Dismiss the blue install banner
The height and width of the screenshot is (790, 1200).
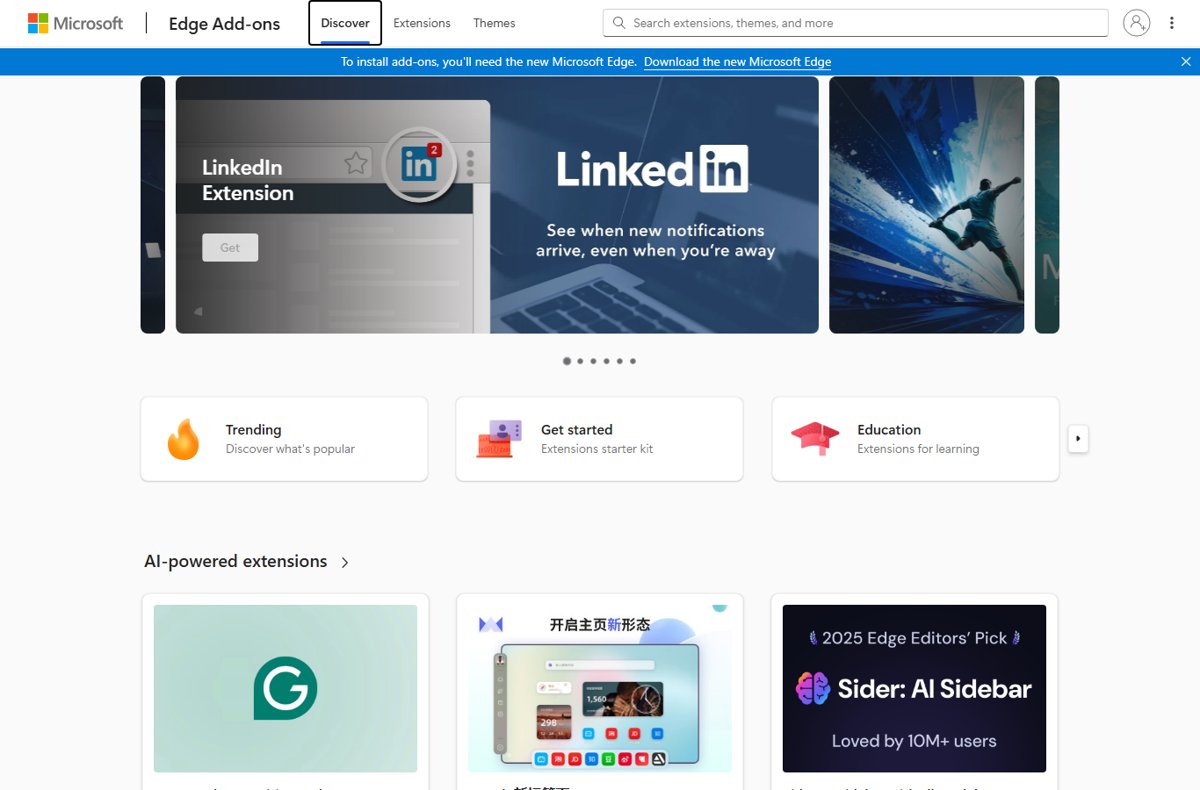click(1186, 62)
